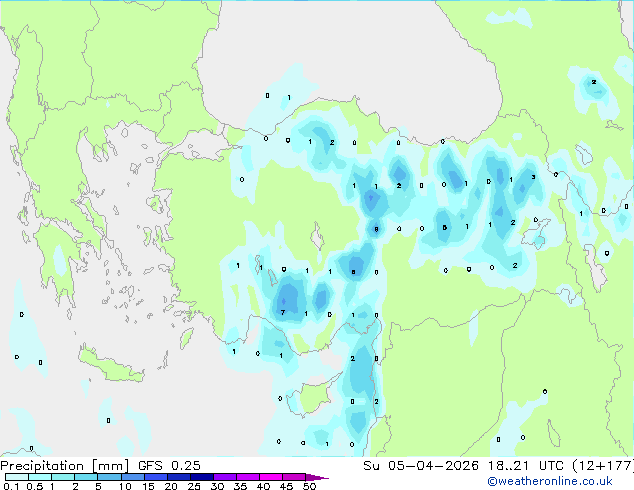Image resolution: width=634 pixels, height=490 pixels.
Task: Click the "Su 05-04-2026" date text
Action: 421,466
